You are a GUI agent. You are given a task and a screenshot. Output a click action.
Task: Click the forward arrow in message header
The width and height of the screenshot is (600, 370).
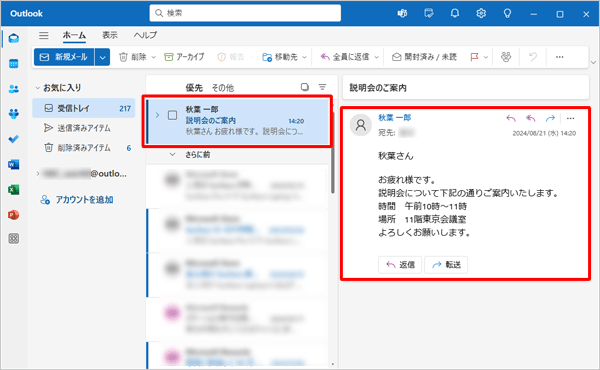point(550,118)
